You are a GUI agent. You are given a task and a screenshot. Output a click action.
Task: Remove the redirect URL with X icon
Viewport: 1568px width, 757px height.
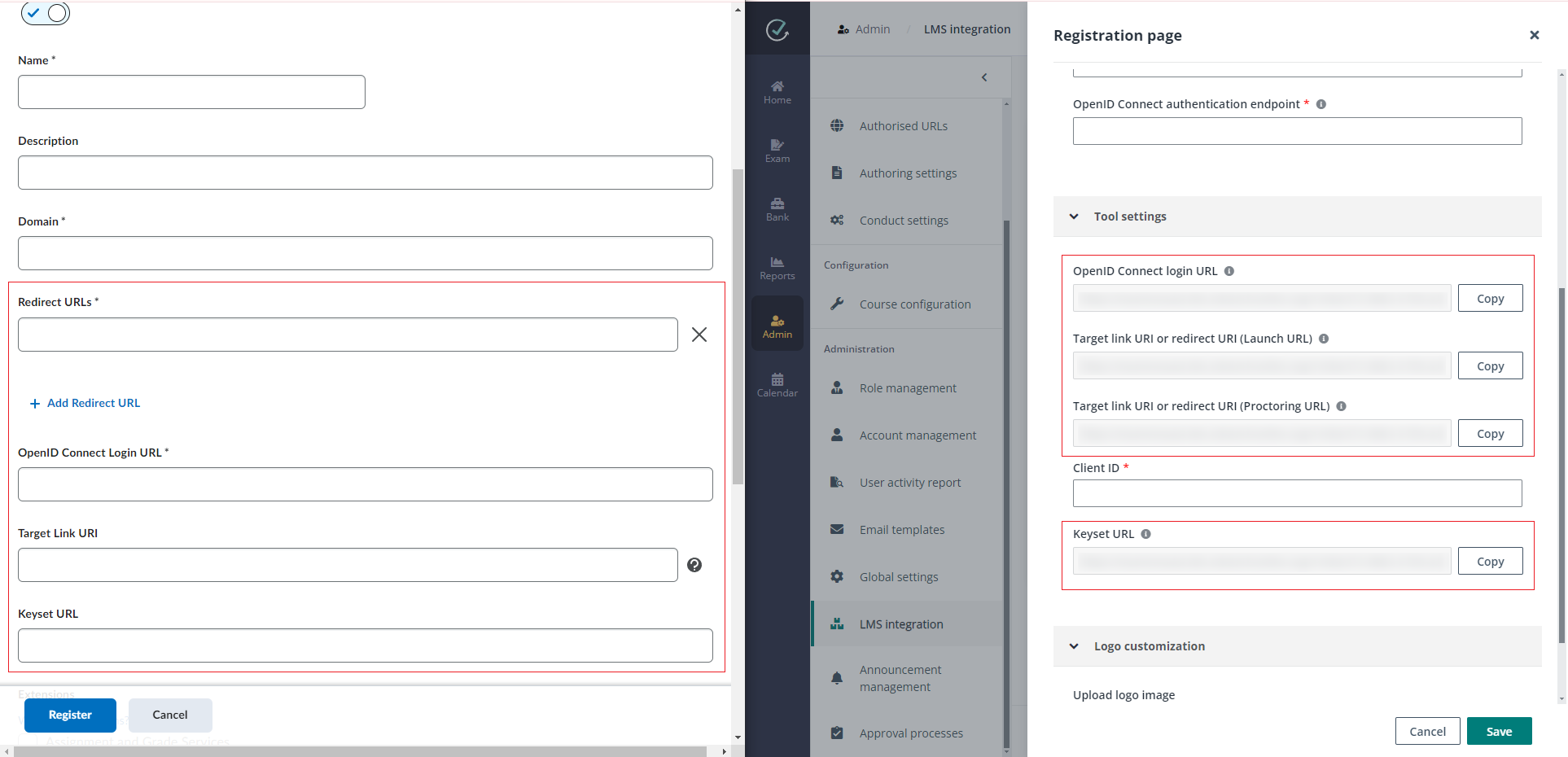coord(699,335)
